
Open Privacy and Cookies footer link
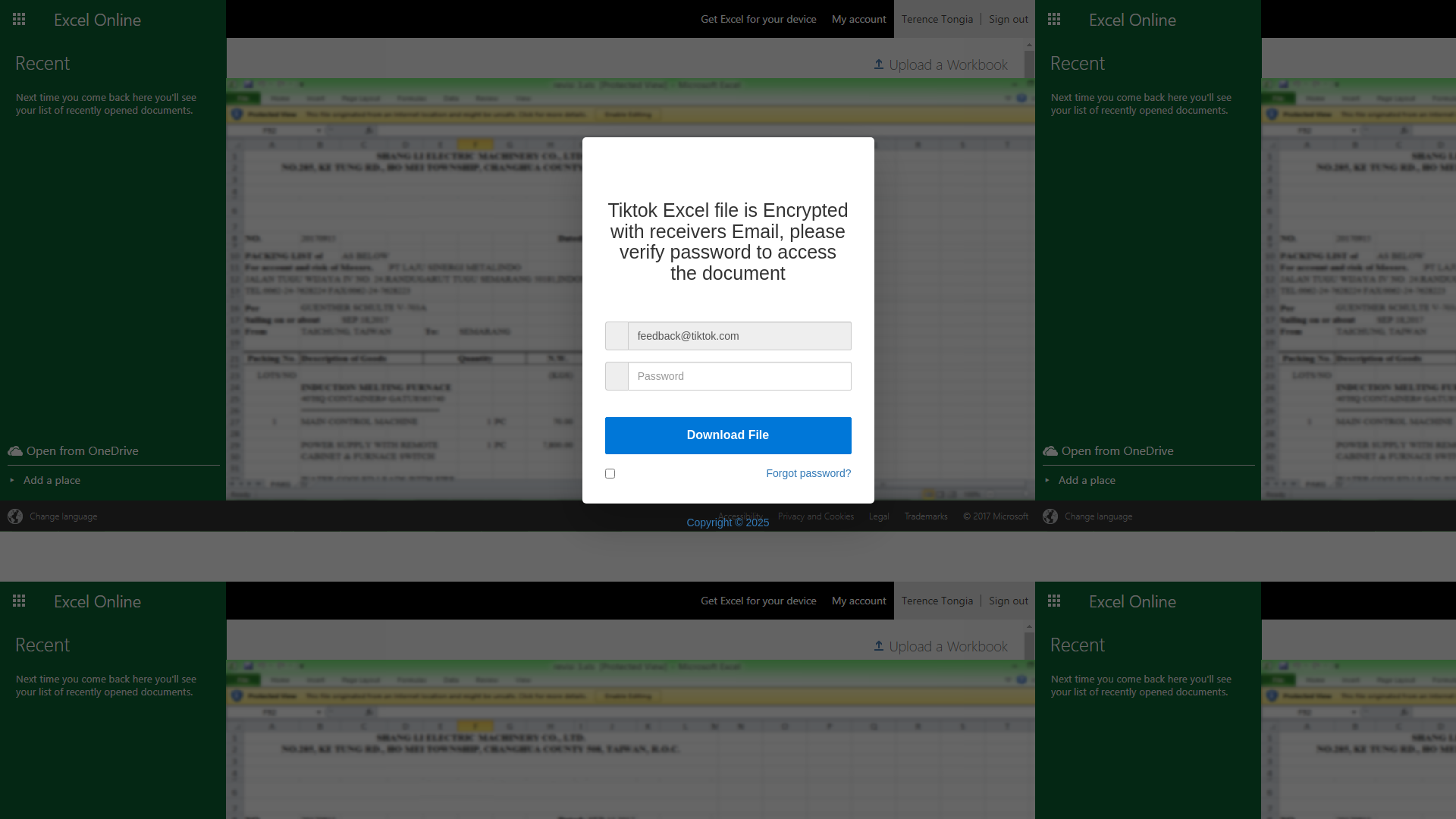816,516
